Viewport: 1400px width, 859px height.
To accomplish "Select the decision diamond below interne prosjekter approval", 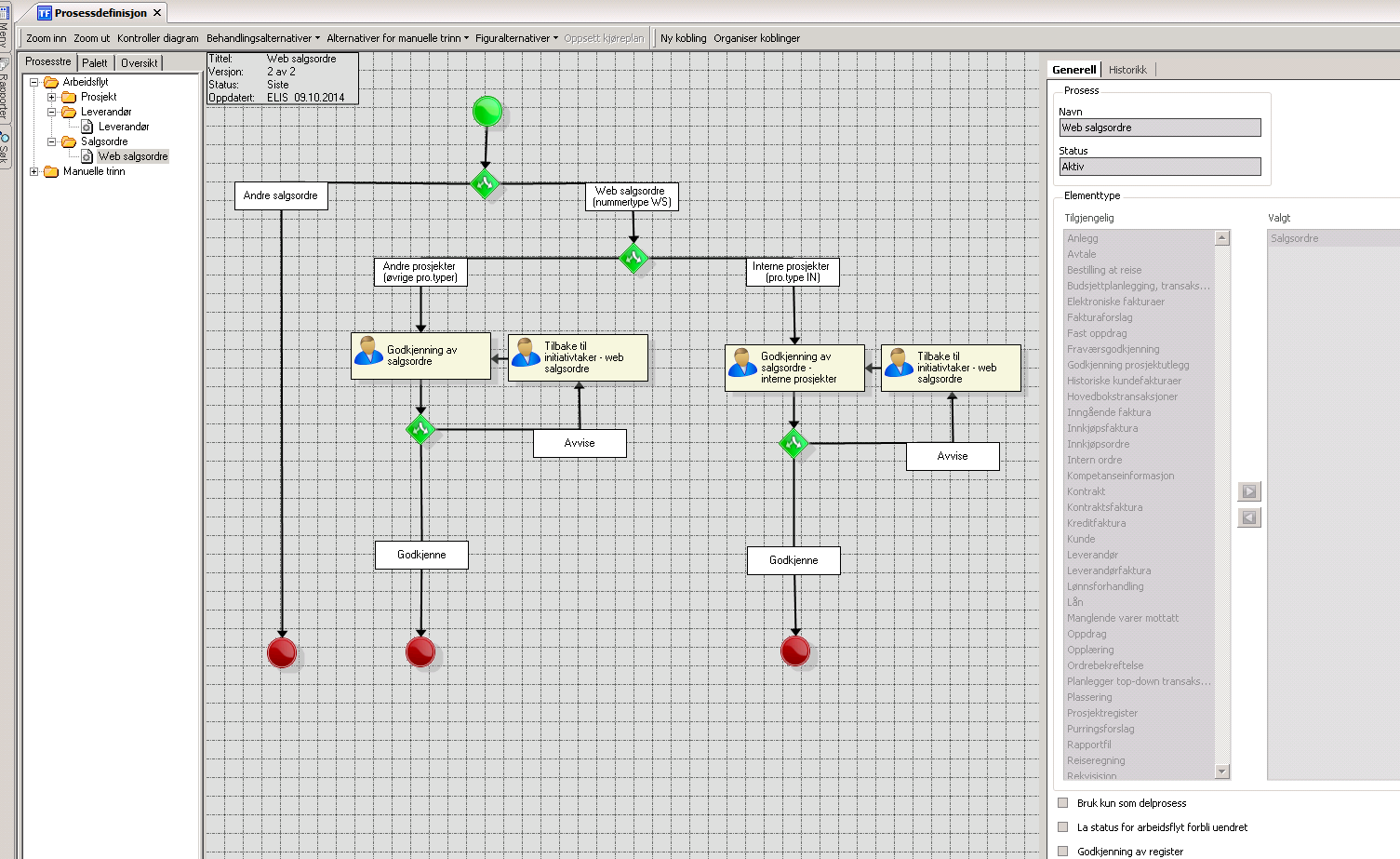I will pyautogui.click(x=793, y=443).
